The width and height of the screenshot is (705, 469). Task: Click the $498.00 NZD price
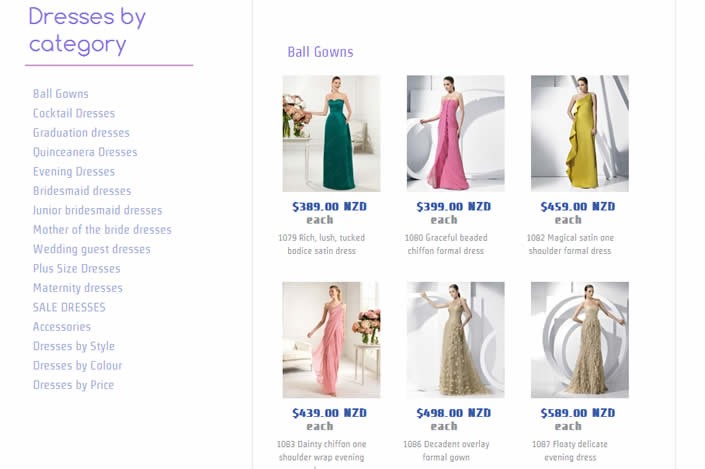click(454, 413)
